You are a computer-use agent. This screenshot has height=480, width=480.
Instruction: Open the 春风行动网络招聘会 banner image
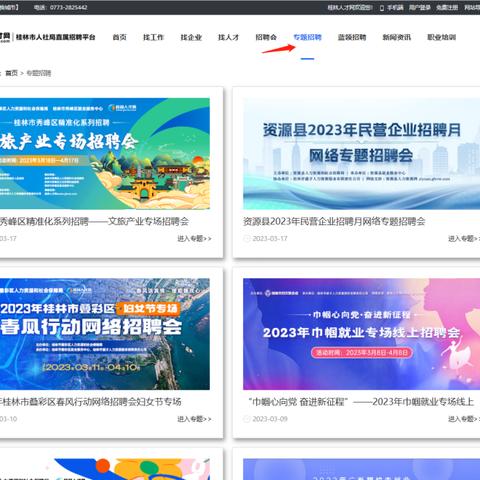click(x=105, y=334)
